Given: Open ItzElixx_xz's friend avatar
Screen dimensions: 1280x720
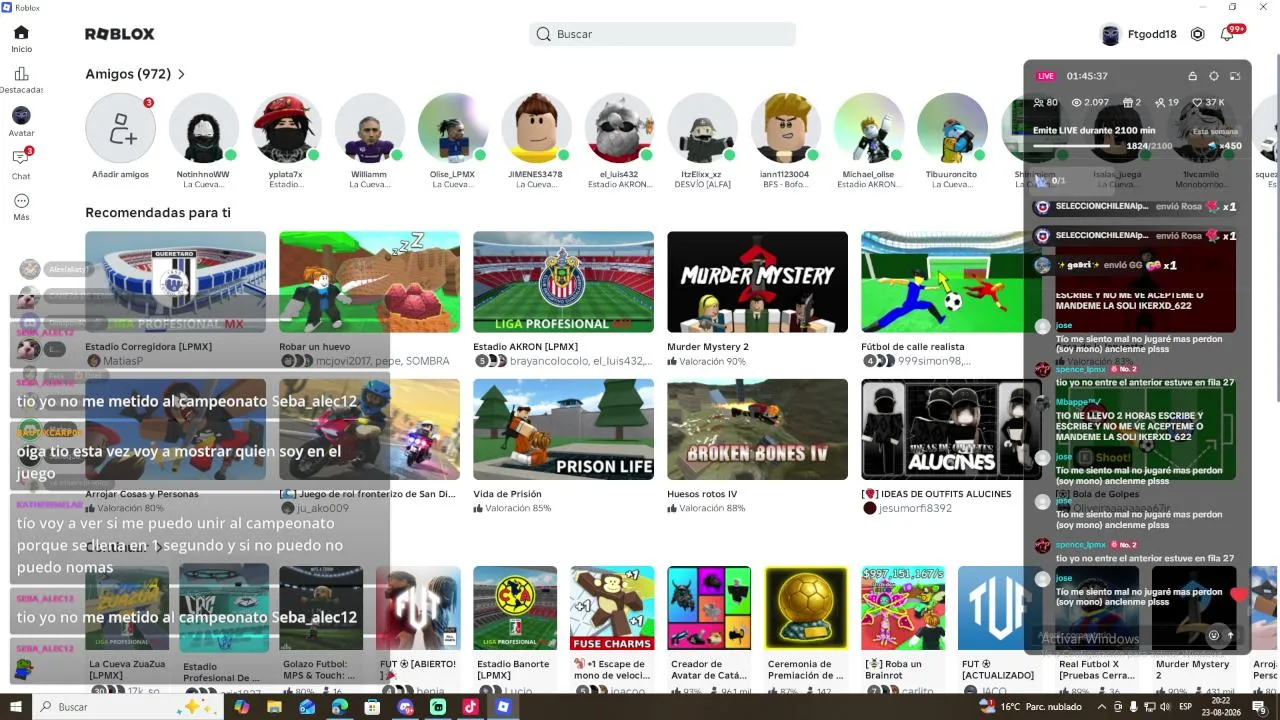Looking at the screenshot, I should coord(702,128).
